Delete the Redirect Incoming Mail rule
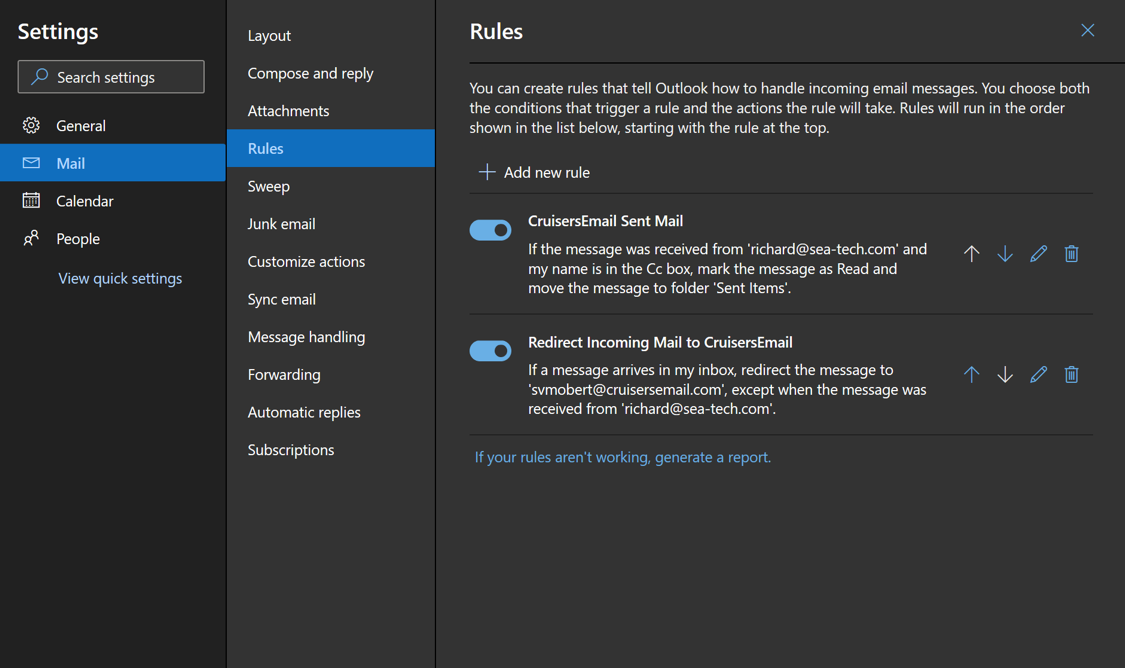Viewport: 1125px width, 668px height. (x=1071, y=375)
